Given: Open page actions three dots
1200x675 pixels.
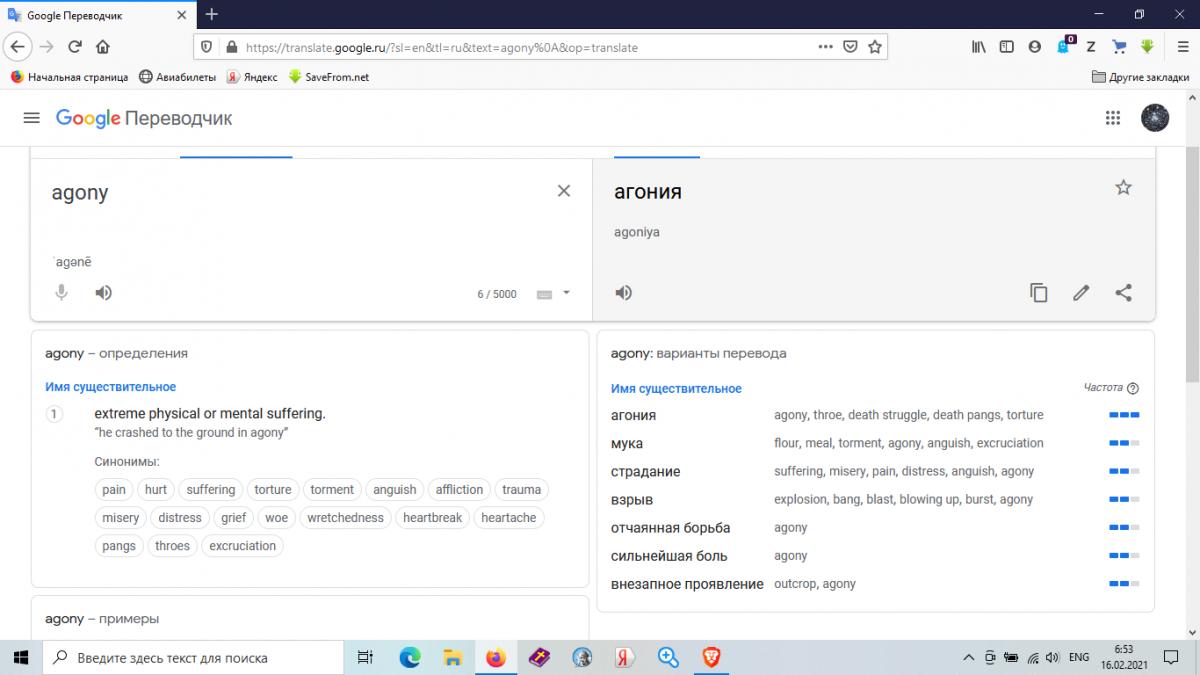Looking at the screenshot, I should pos(825,46).
